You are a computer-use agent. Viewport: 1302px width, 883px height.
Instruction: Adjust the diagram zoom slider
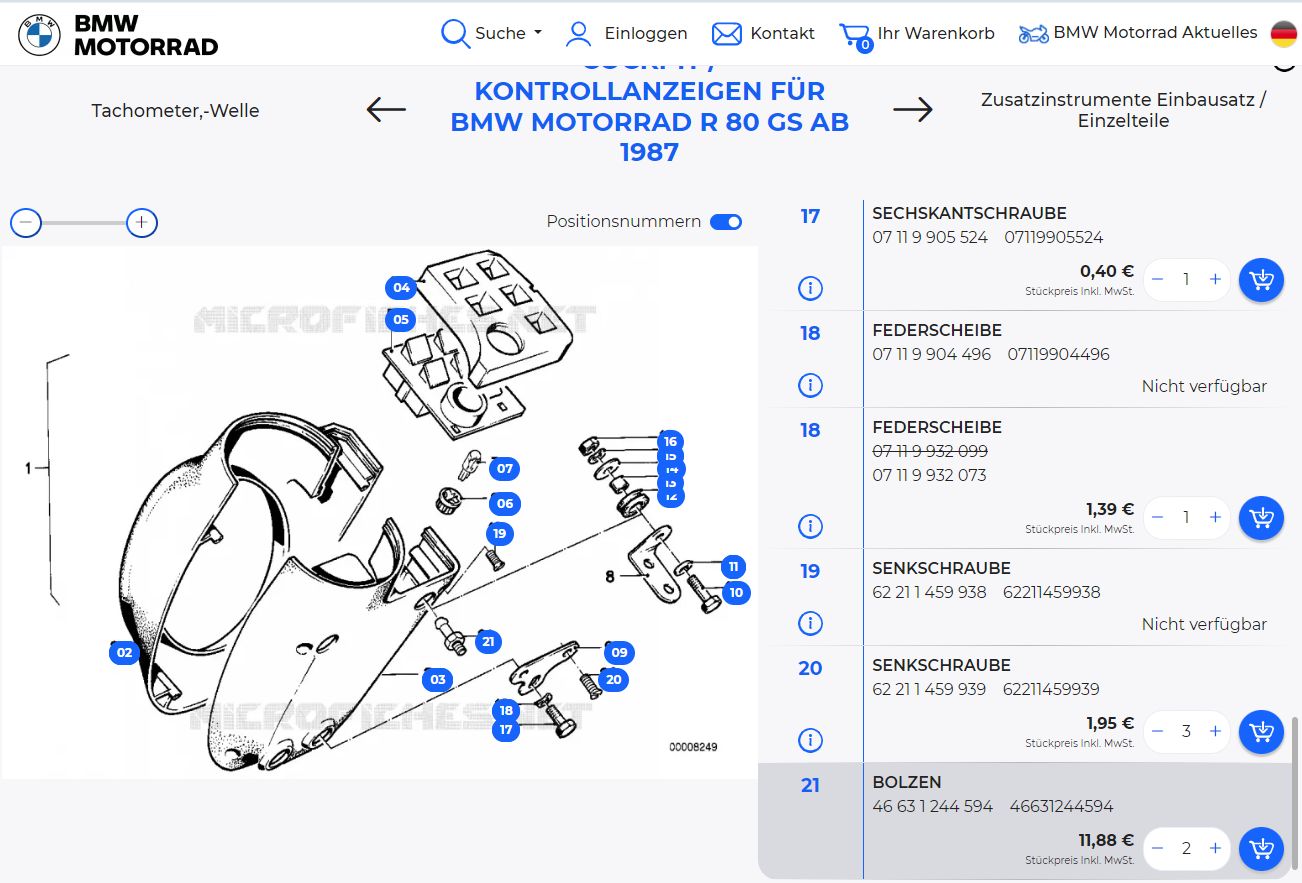(84, 222)
